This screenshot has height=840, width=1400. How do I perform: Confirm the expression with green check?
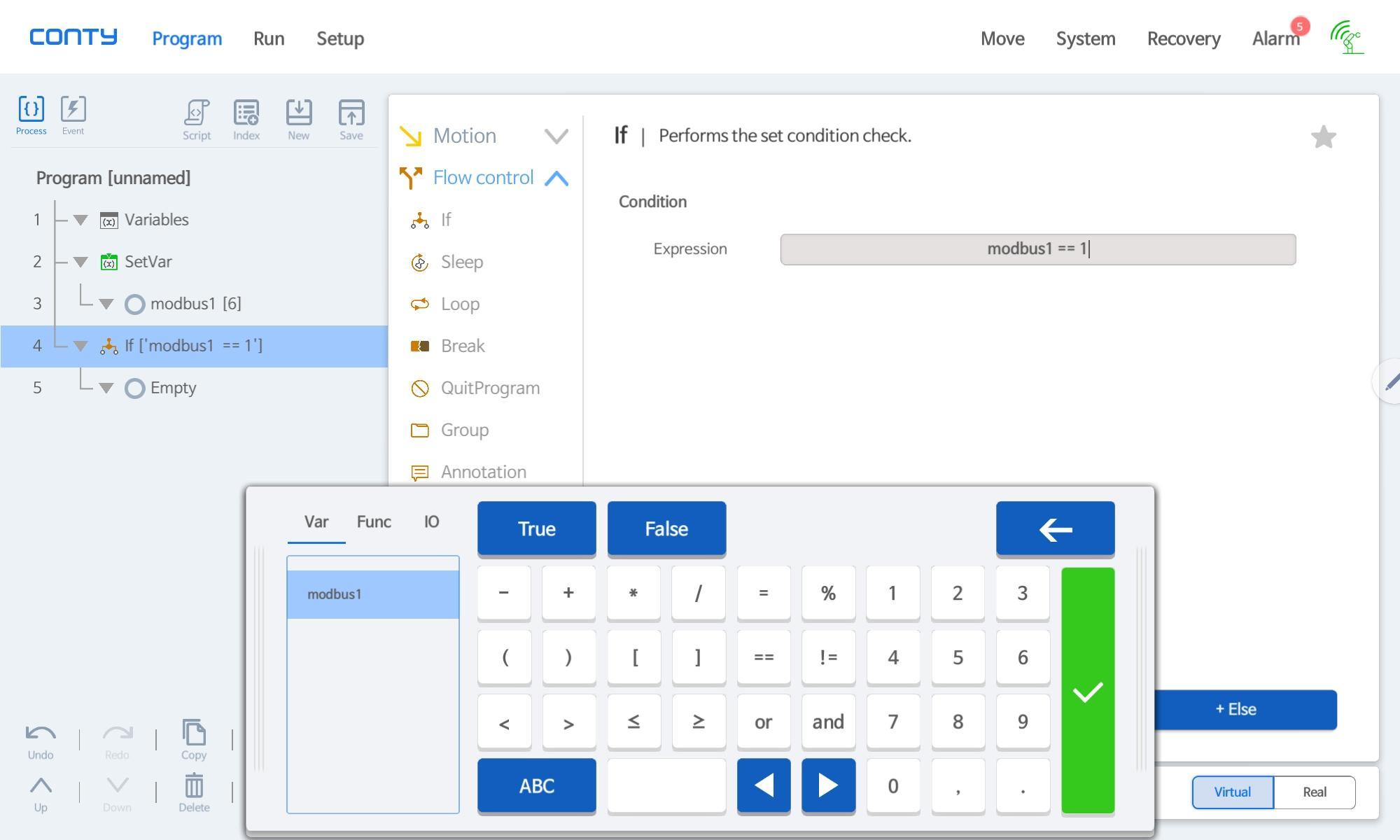click(x=1088, y=691)
